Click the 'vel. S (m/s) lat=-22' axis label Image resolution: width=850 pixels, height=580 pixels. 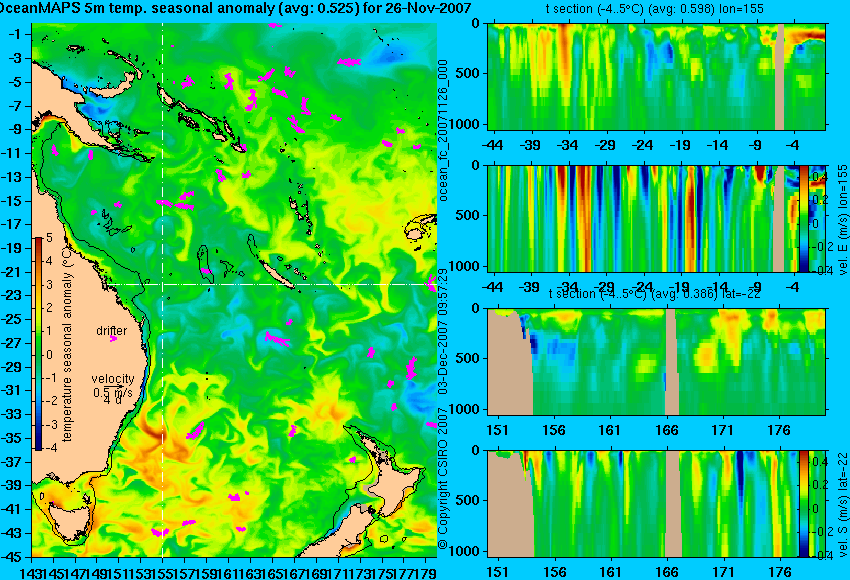click(x=843, y=504)
